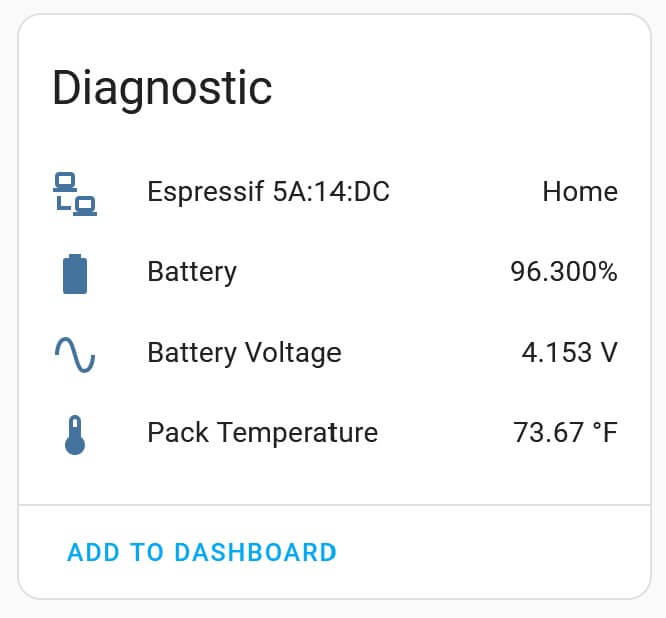This screenshot has width=666, height=618.
Task: Open the Pack Temperature entity details
Action: 262,432
